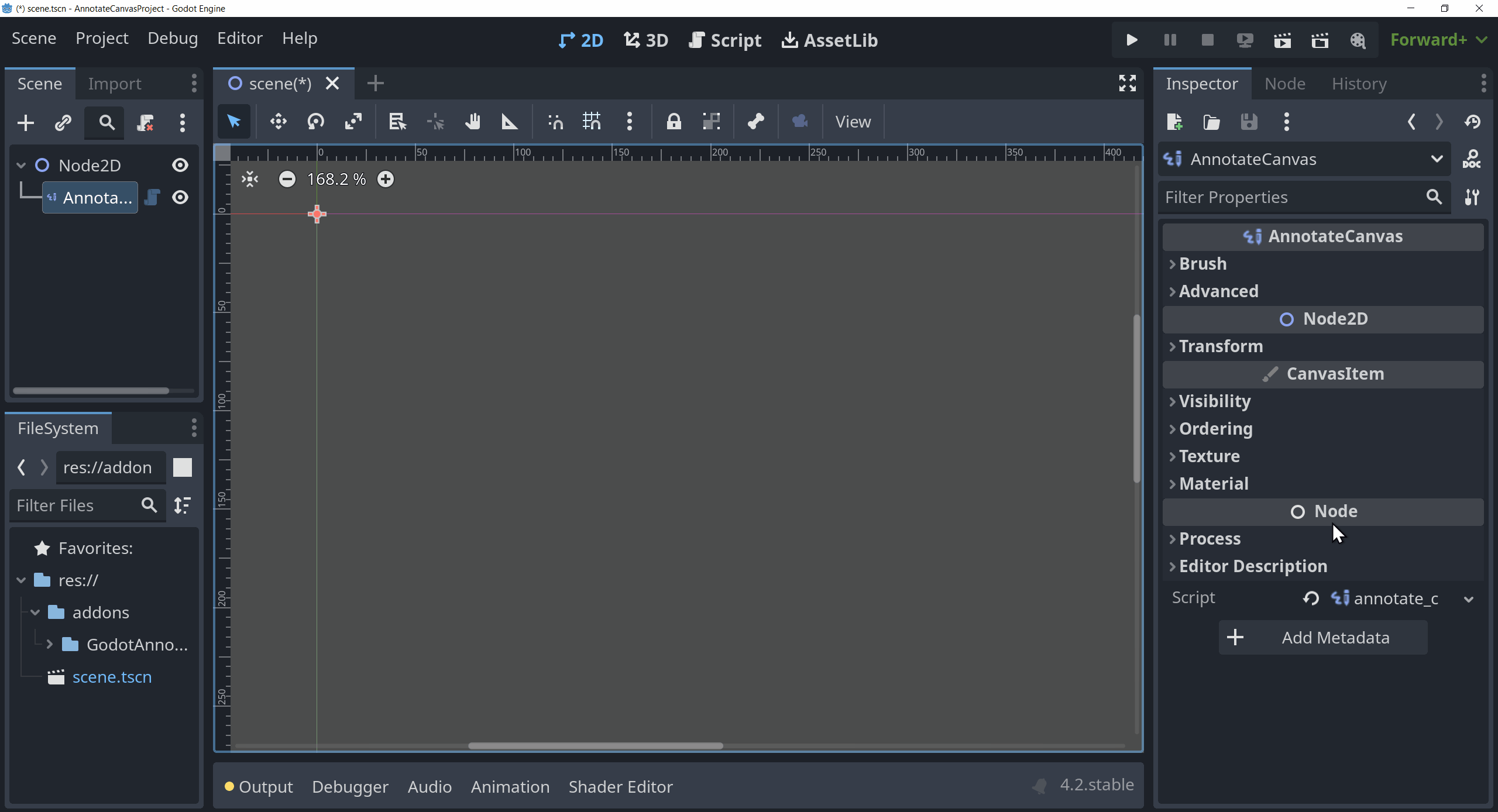The image size is (1498, 812).
Task: Select the Move/Select tool in toolbar
Action: click(x=233, y=121)
